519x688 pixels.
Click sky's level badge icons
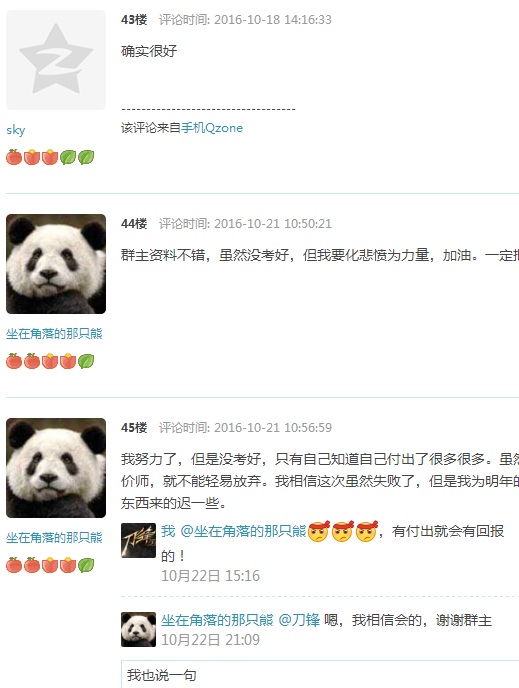[x=50, y=157]
